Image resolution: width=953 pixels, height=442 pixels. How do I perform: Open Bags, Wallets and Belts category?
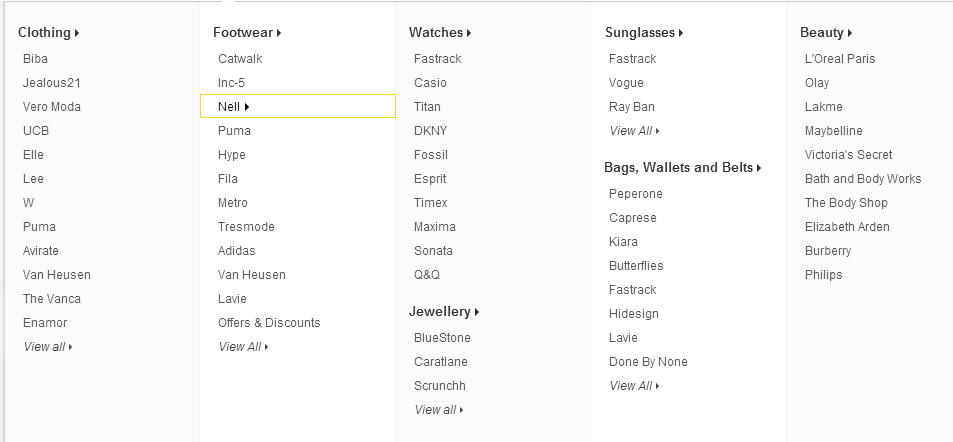click(682, 168)
